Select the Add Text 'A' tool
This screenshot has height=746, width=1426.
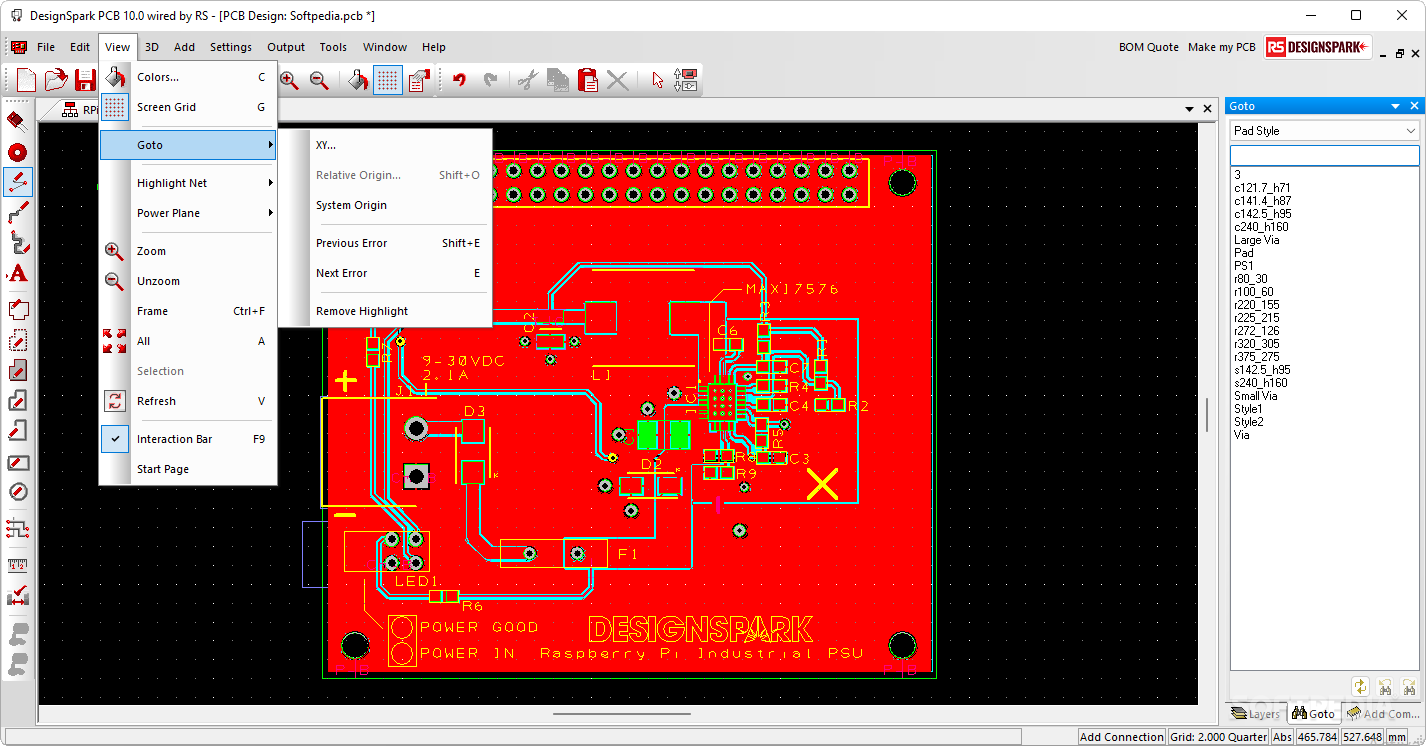point(17,273)
